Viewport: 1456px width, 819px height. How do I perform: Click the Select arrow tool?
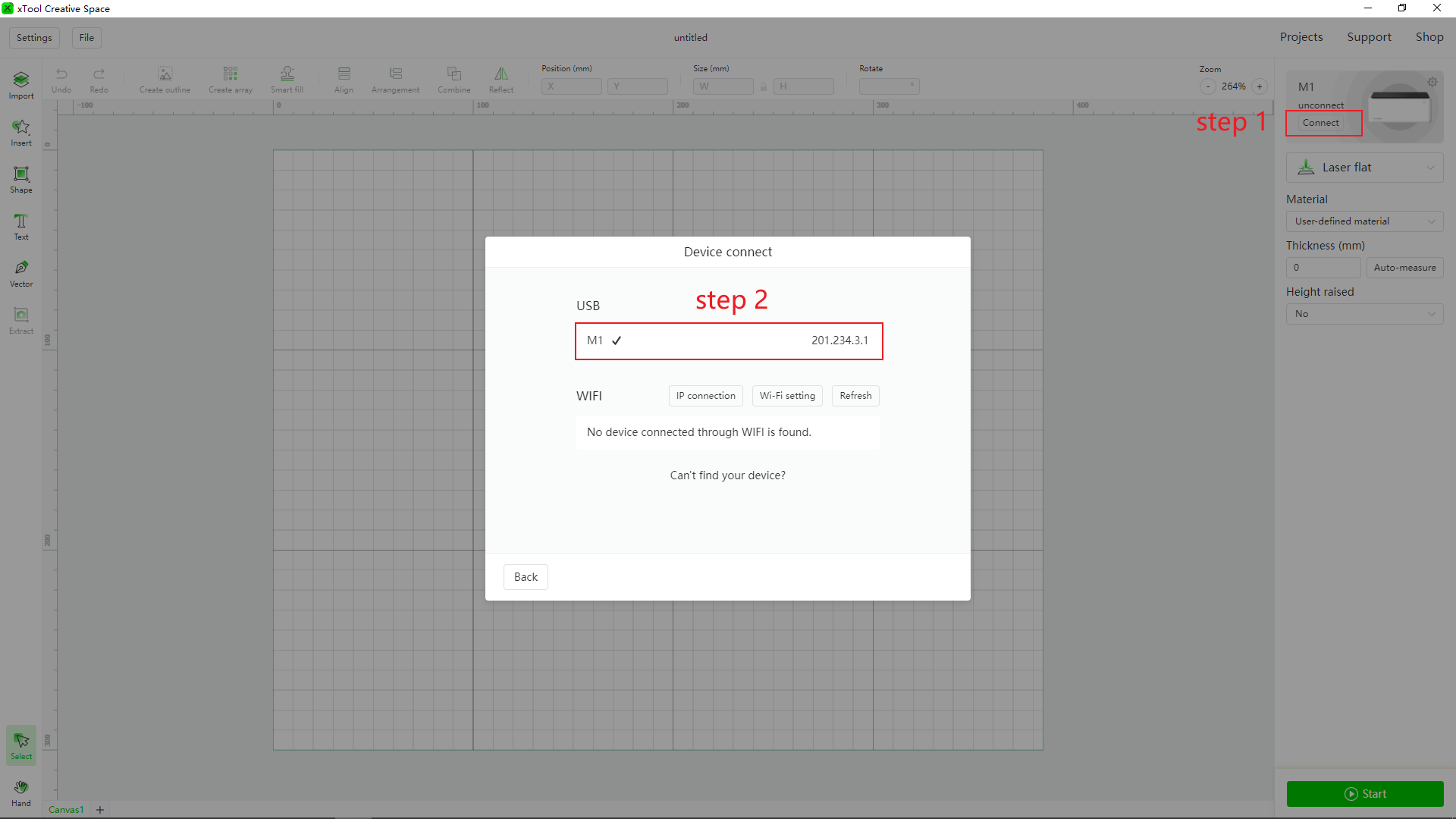(x=21, y=745)
